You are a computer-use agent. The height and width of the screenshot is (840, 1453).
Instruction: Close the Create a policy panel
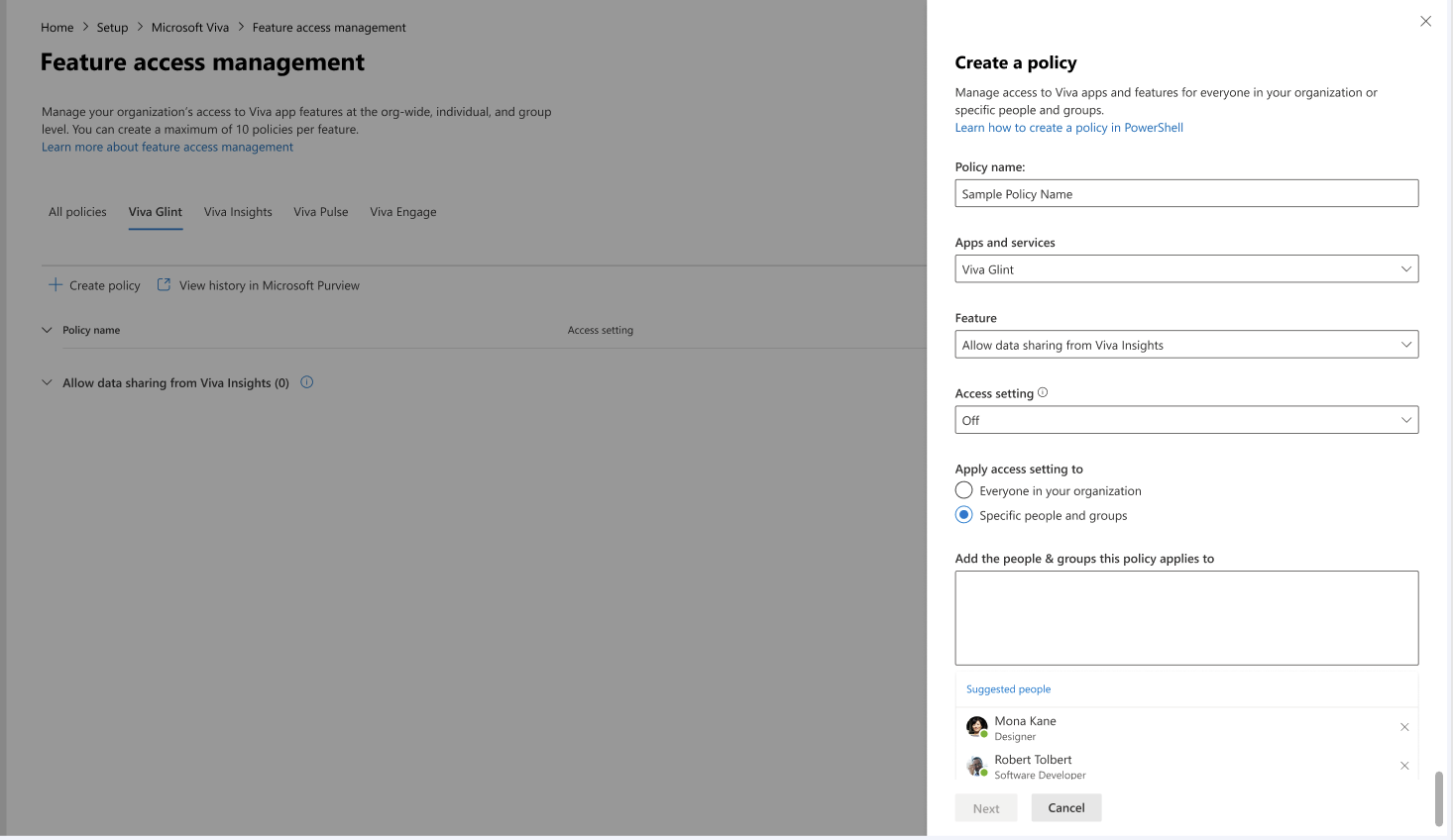(1425, 21)
